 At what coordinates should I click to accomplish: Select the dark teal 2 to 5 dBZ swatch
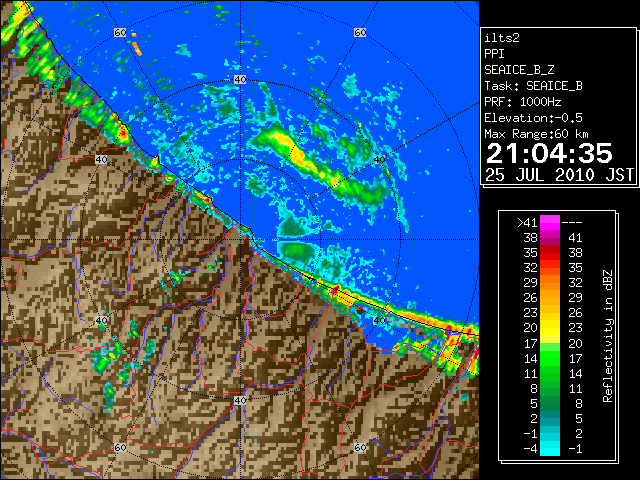click(x=550, y=418)
